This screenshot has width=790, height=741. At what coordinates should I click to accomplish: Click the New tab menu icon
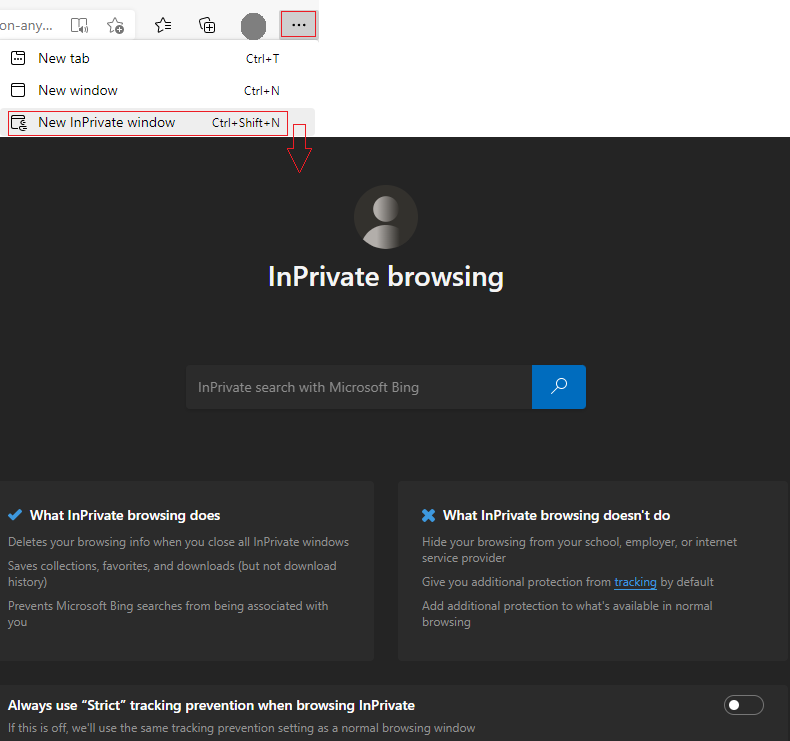[18, 58]
